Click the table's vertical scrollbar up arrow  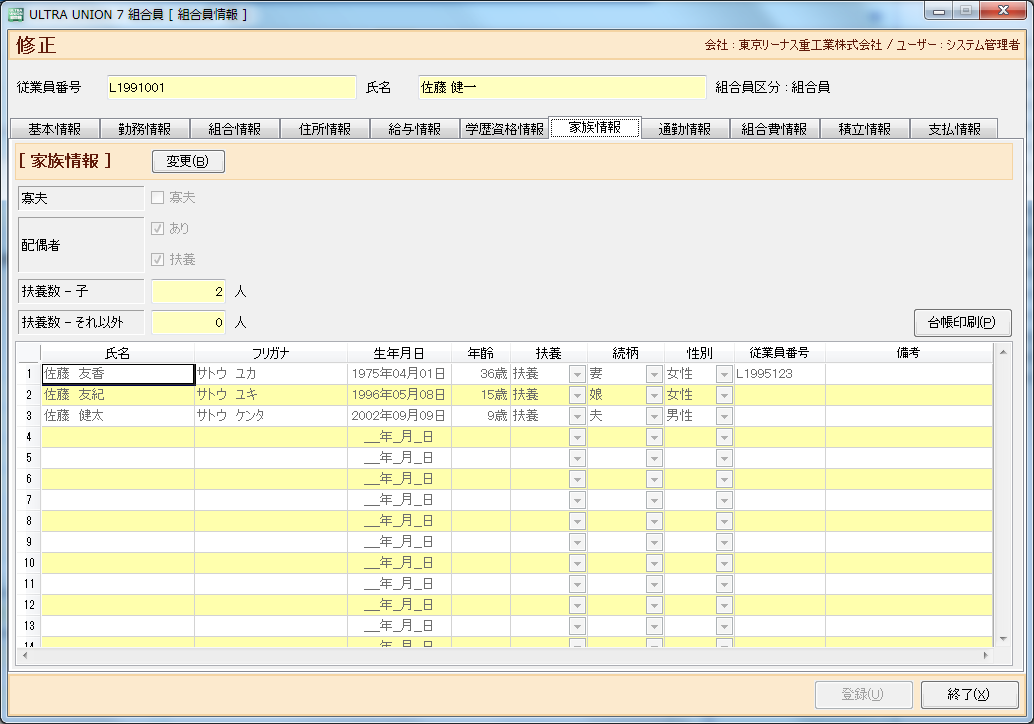click(1003, 353)
